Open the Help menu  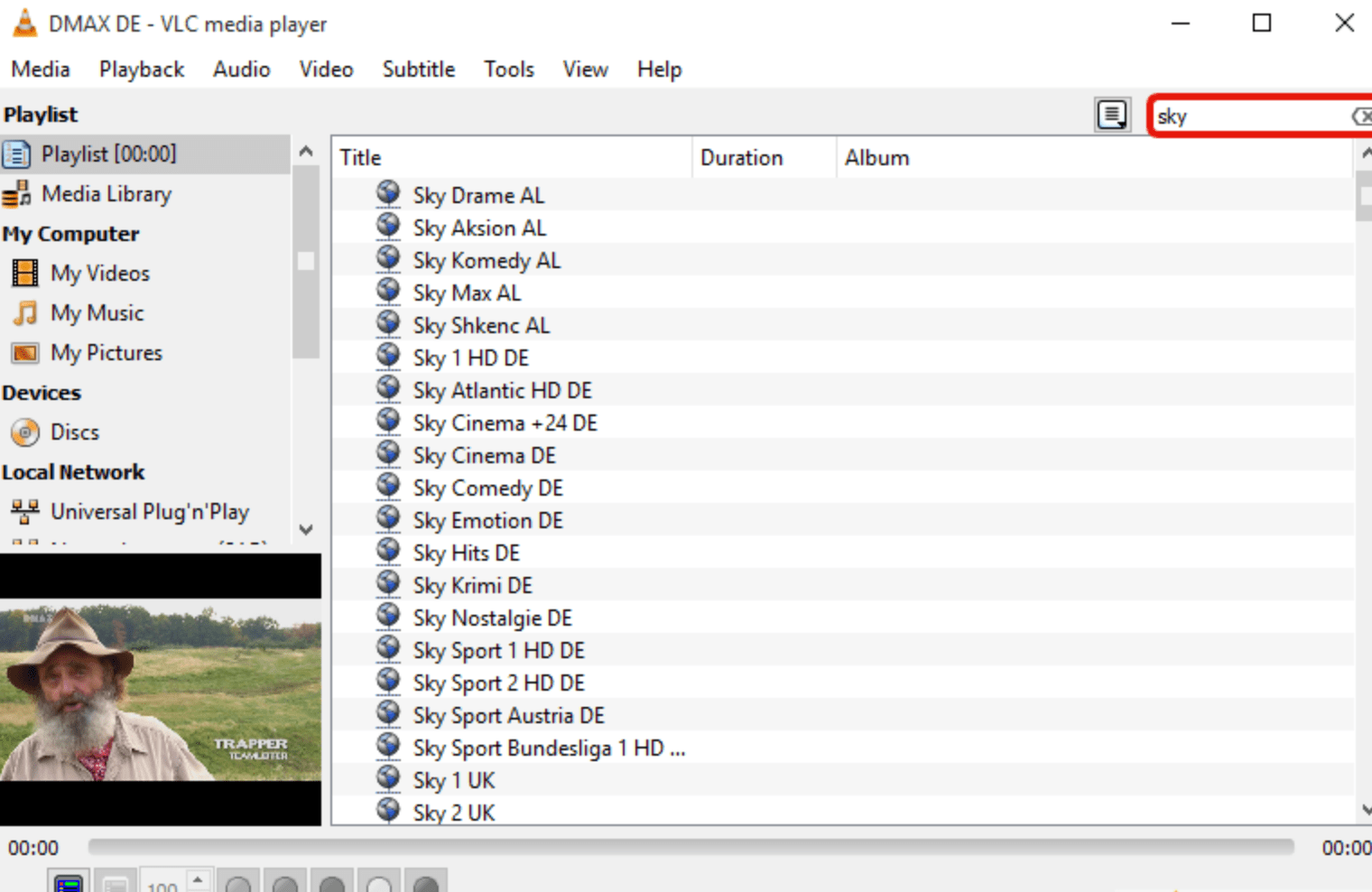pyautogui.click(x=659, y=70)
